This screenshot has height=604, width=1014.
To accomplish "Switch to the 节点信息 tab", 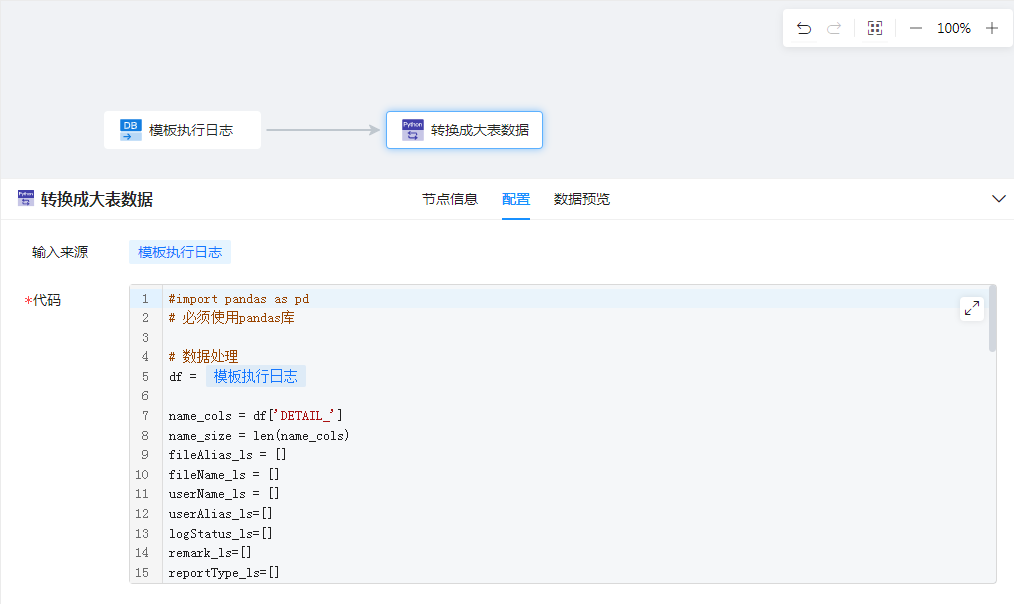I will tap(449, 199).
